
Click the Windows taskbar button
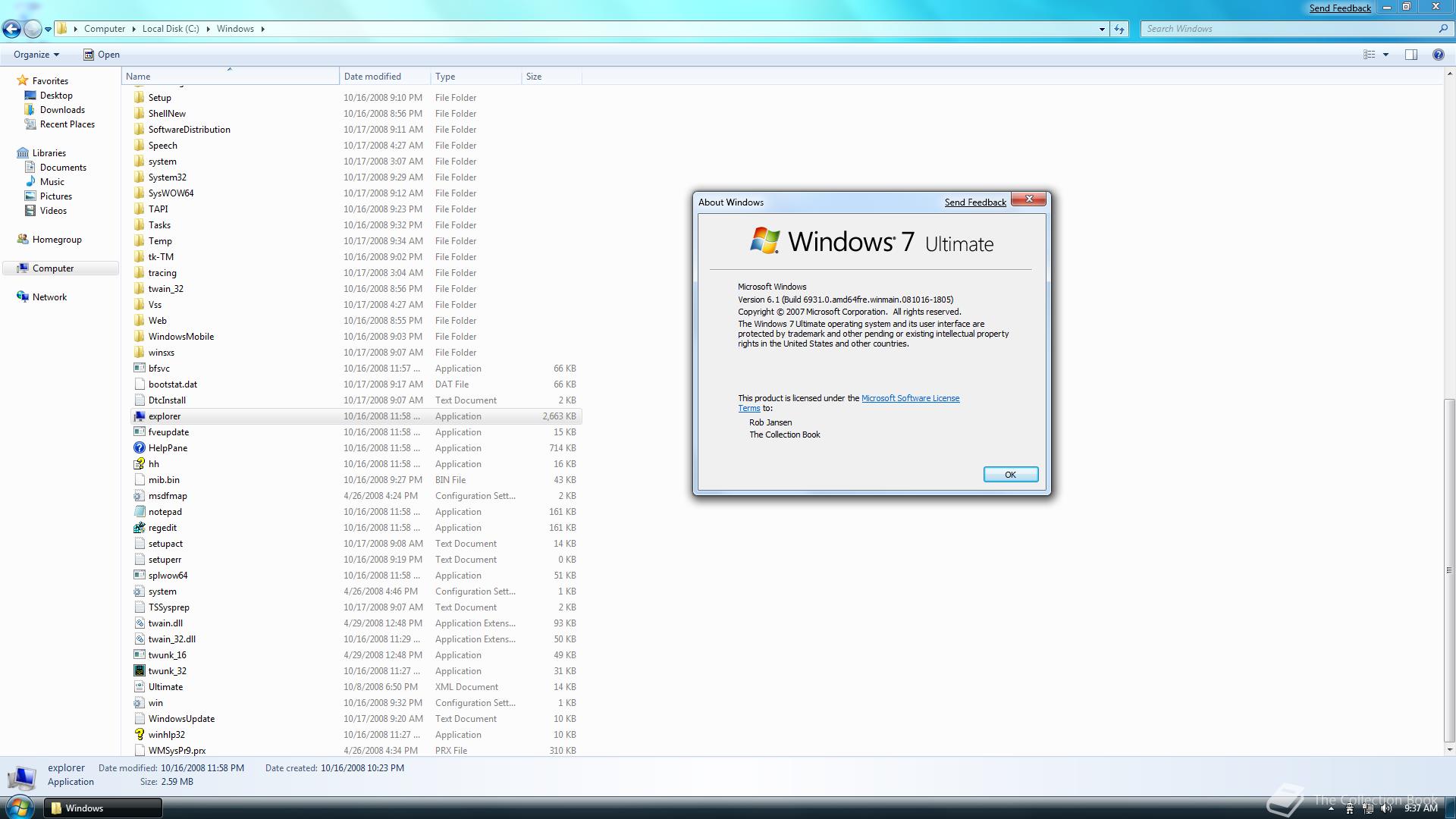(103, 808)
